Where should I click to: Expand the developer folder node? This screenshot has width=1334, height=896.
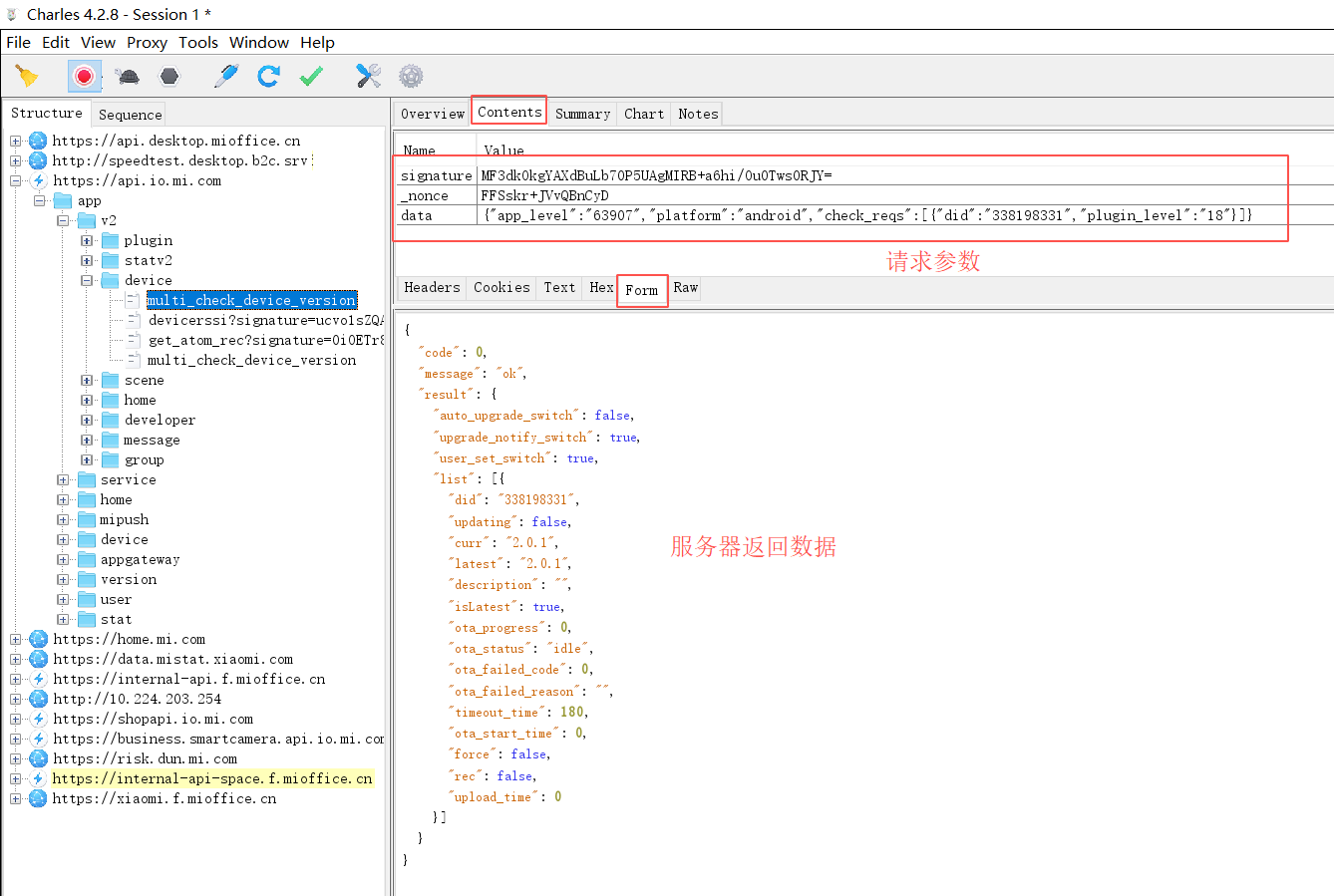click(87, 420)
